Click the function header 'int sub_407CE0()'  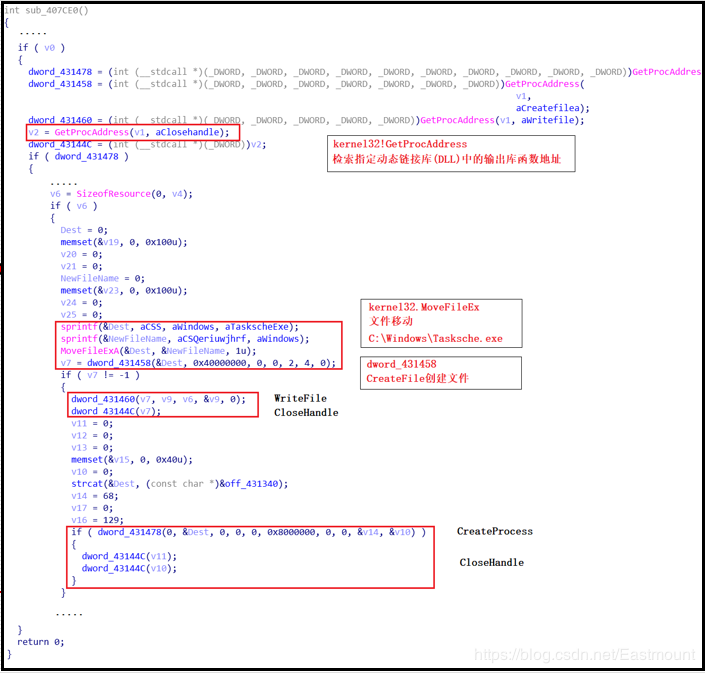pos(46,10)
